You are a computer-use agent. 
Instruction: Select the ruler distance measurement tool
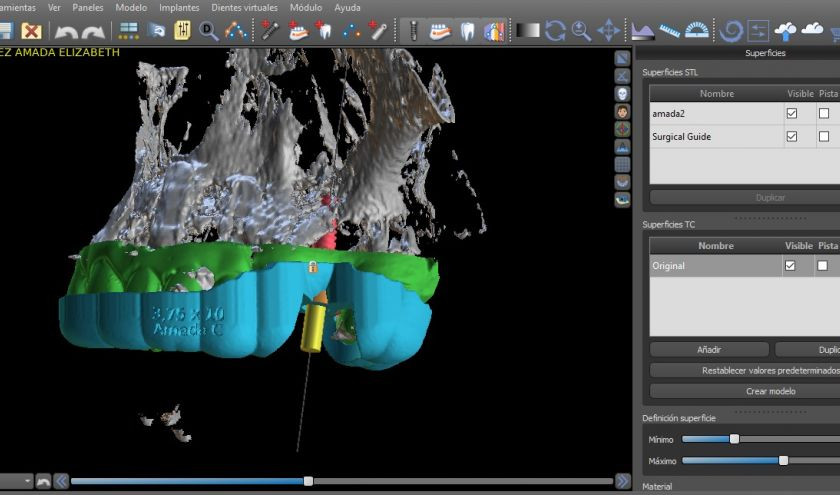[x=670, y=31]
